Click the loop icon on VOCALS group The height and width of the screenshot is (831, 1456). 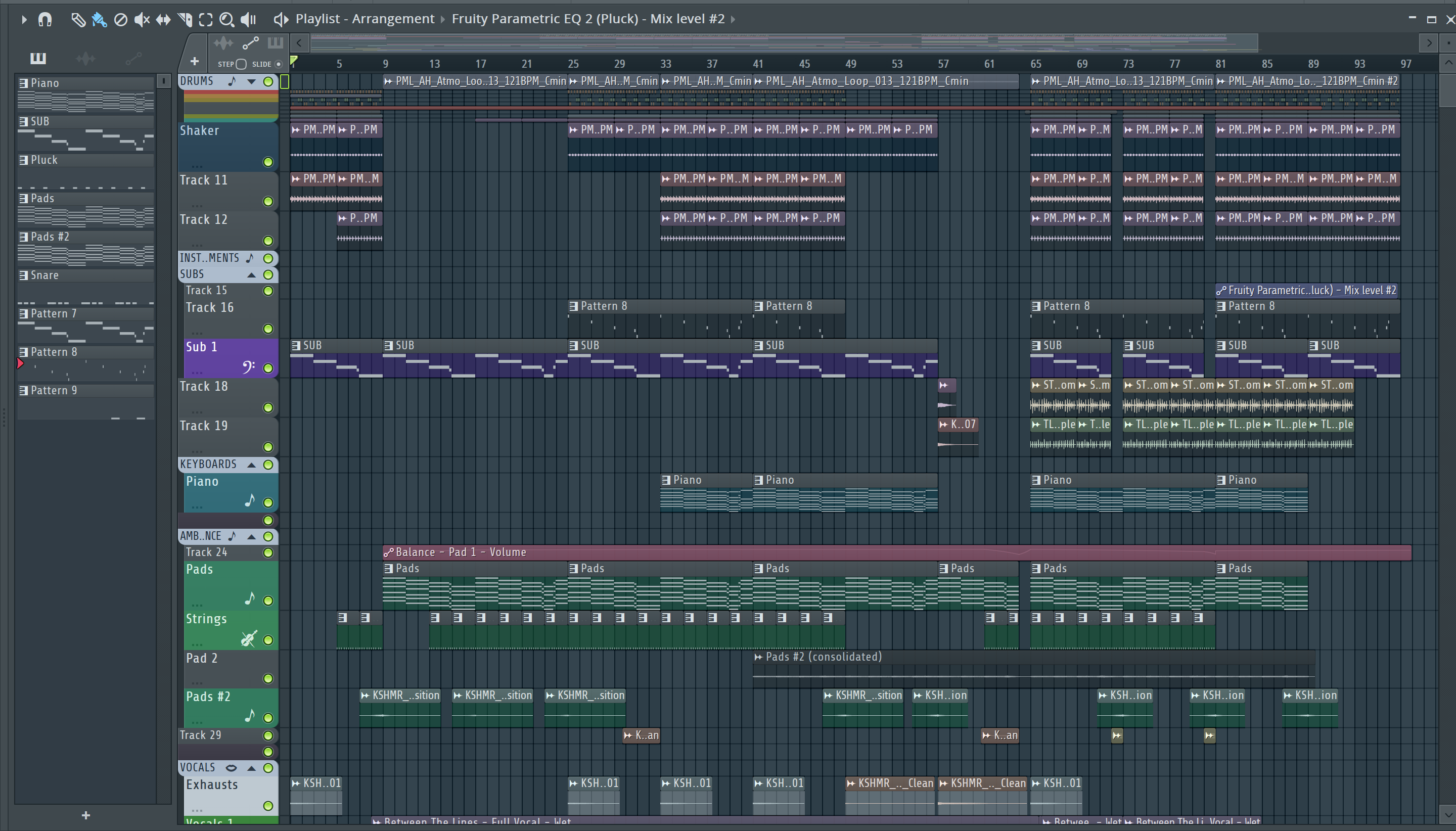coord(231,768)
